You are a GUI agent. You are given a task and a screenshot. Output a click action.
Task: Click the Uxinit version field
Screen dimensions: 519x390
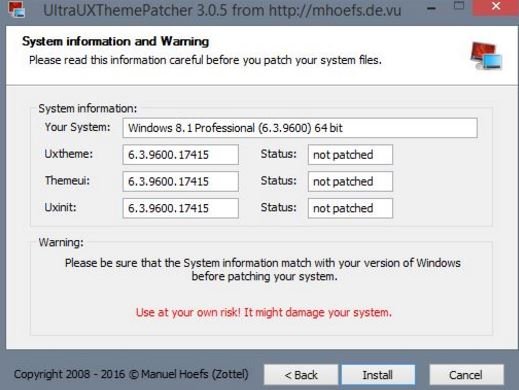tap(181, 208)
